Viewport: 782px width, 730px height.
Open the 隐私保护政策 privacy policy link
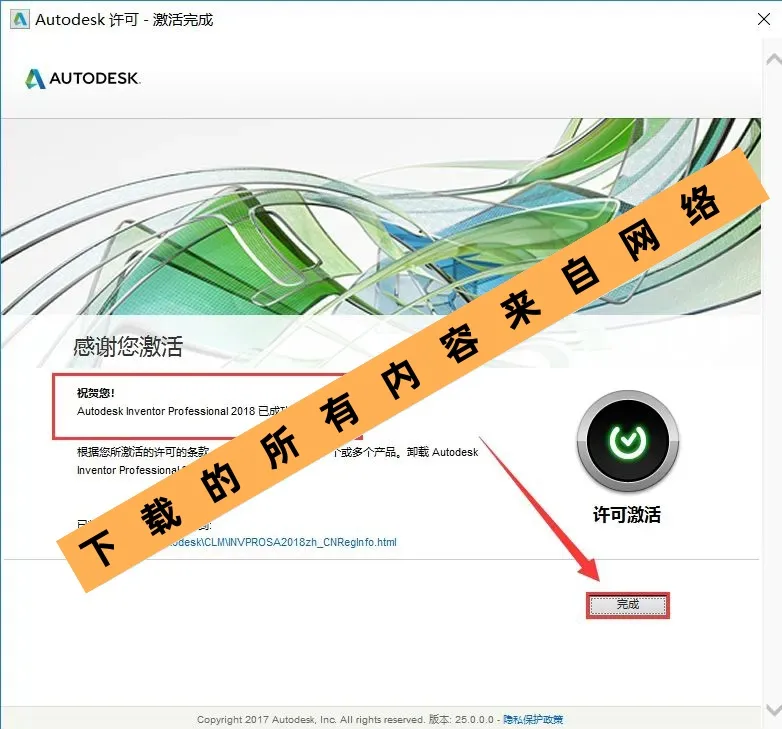(533, 719)
